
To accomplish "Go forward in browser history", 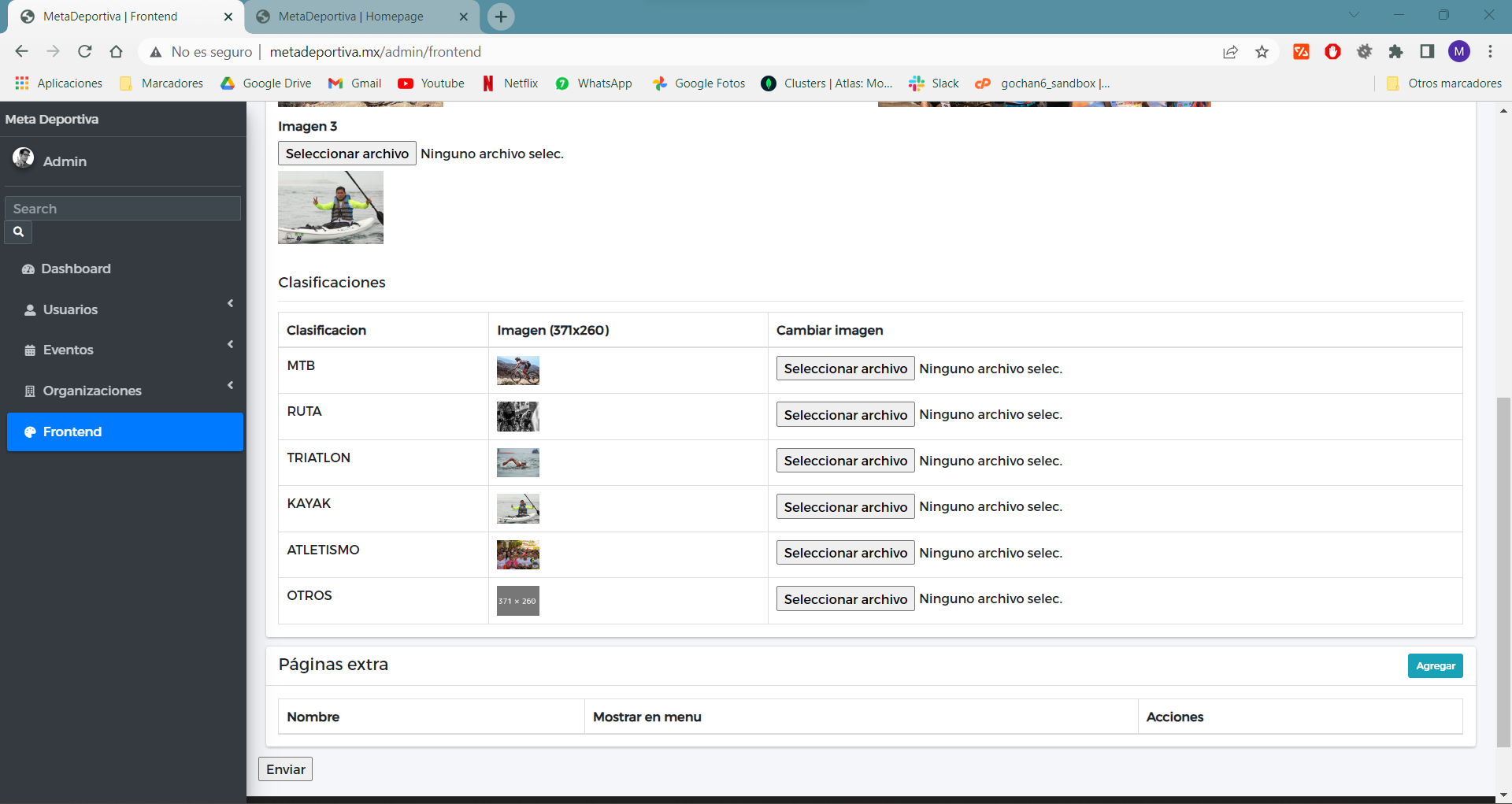I will [53, 52].
